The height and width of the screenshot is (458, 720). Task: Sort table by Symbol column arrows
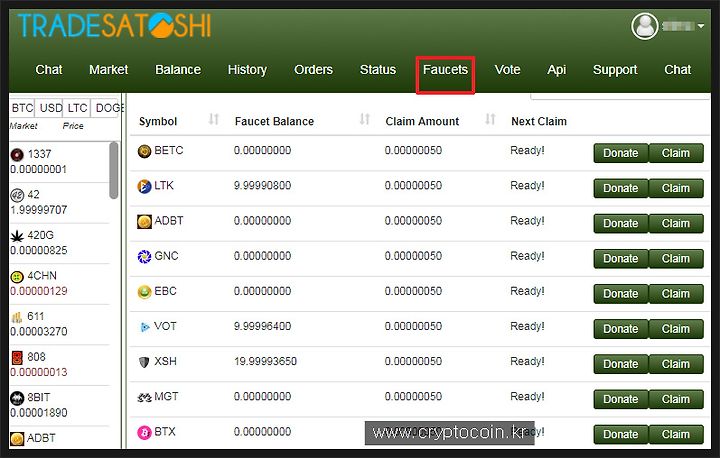point(214,119)
